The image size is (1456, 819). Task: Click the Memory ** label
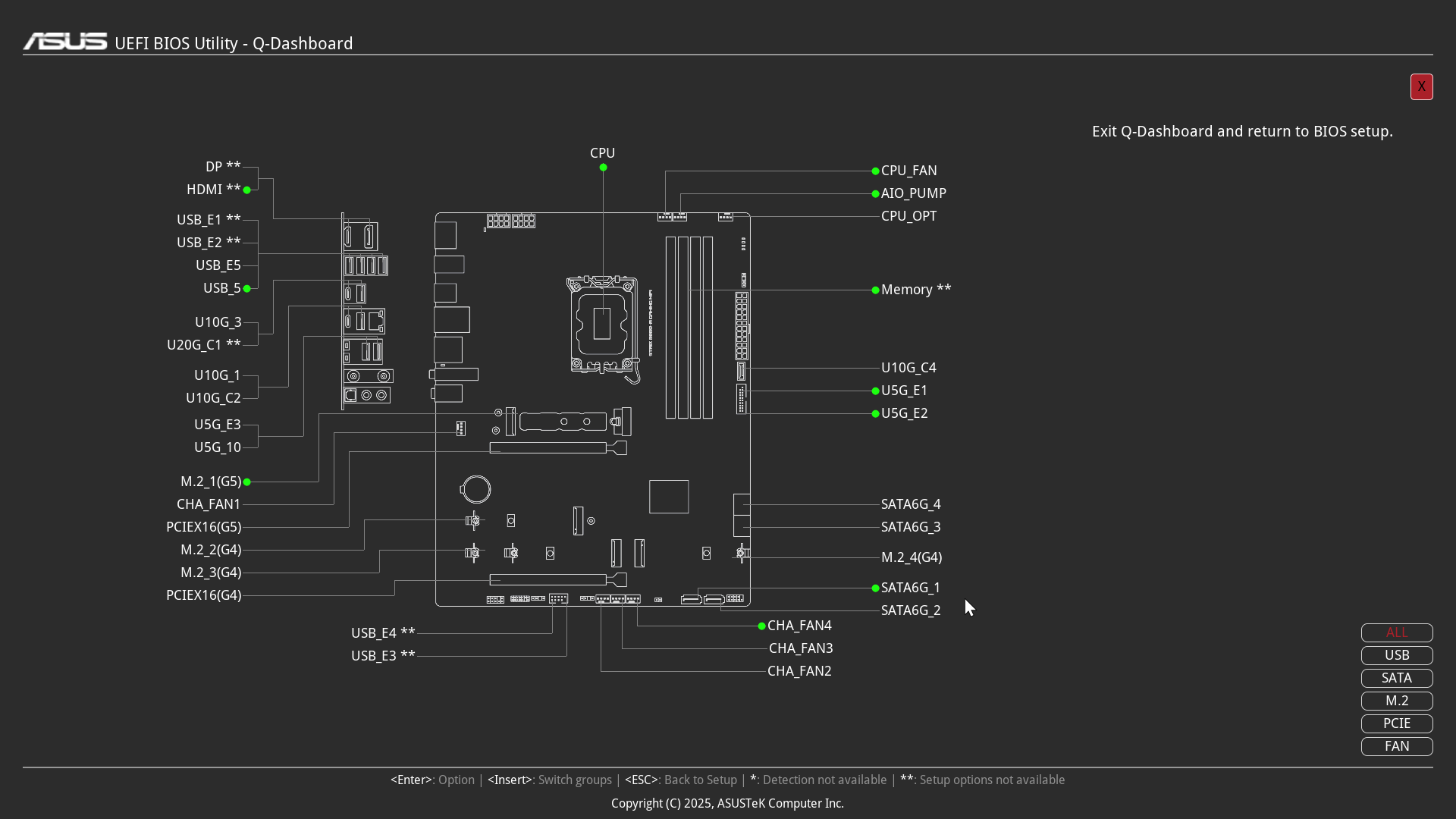pyautogui.click(x=915, y=290)
